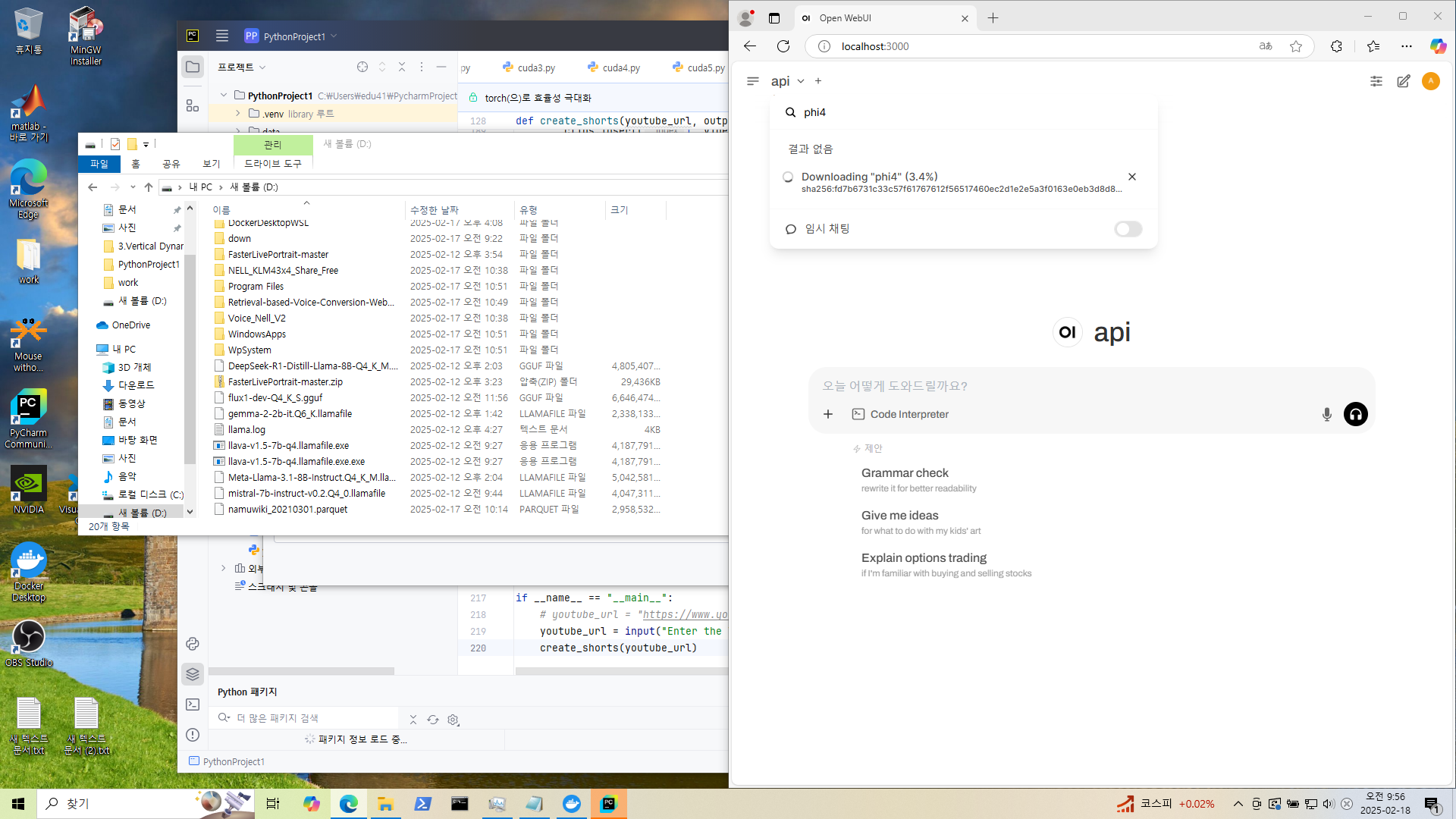Click reload packages icon in Python packages
The height and width of the screenshot is (819, 1456).
pos(433,719)
